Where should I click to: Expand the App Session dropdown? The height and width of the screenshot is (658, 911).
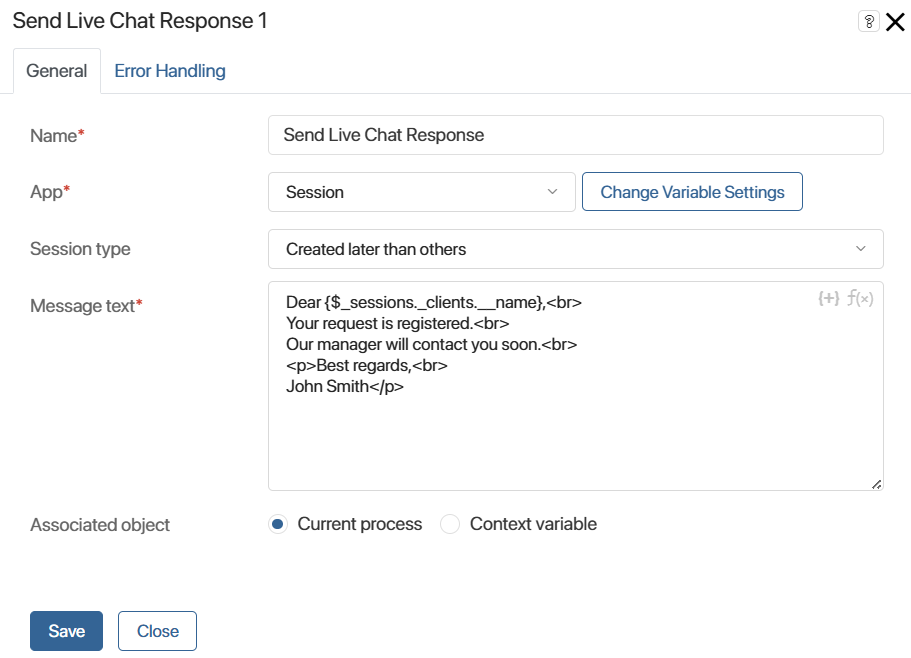[x=422, y=192]
